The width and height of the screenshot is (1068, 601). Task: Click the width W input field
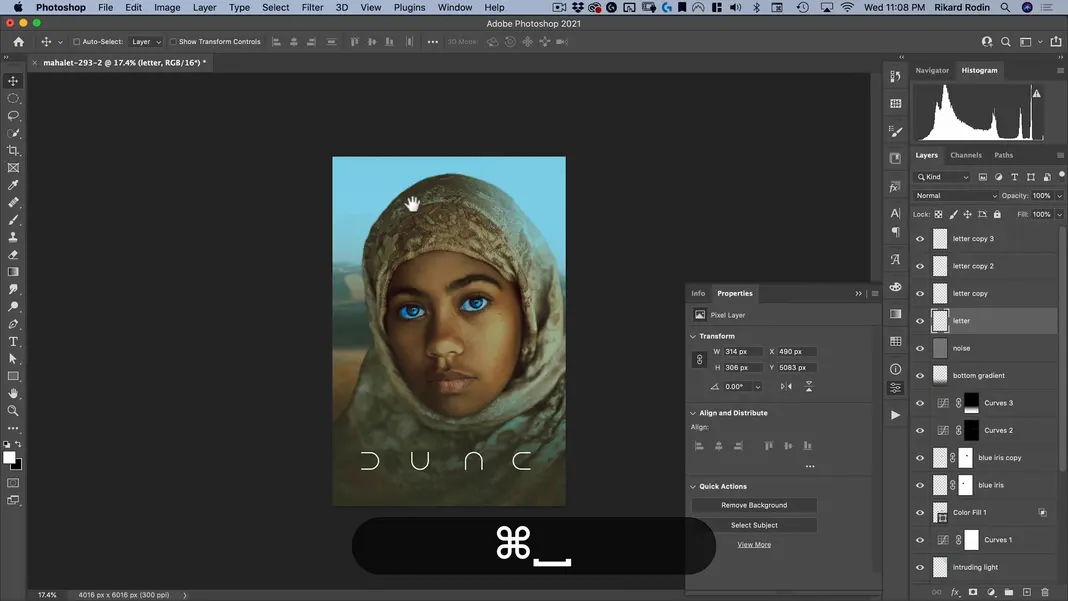point(743,352)
